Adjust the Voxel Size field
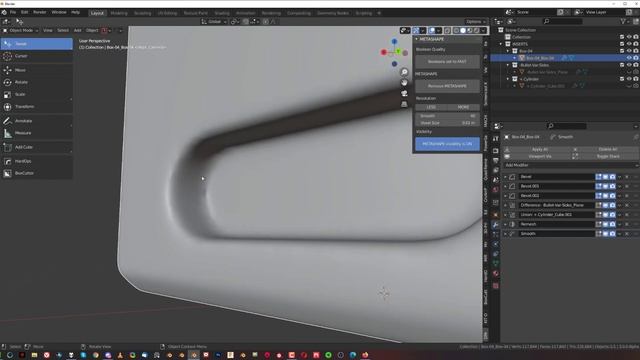Image resolution: width=640 pixels, height=360 pixels. point(447,122)
